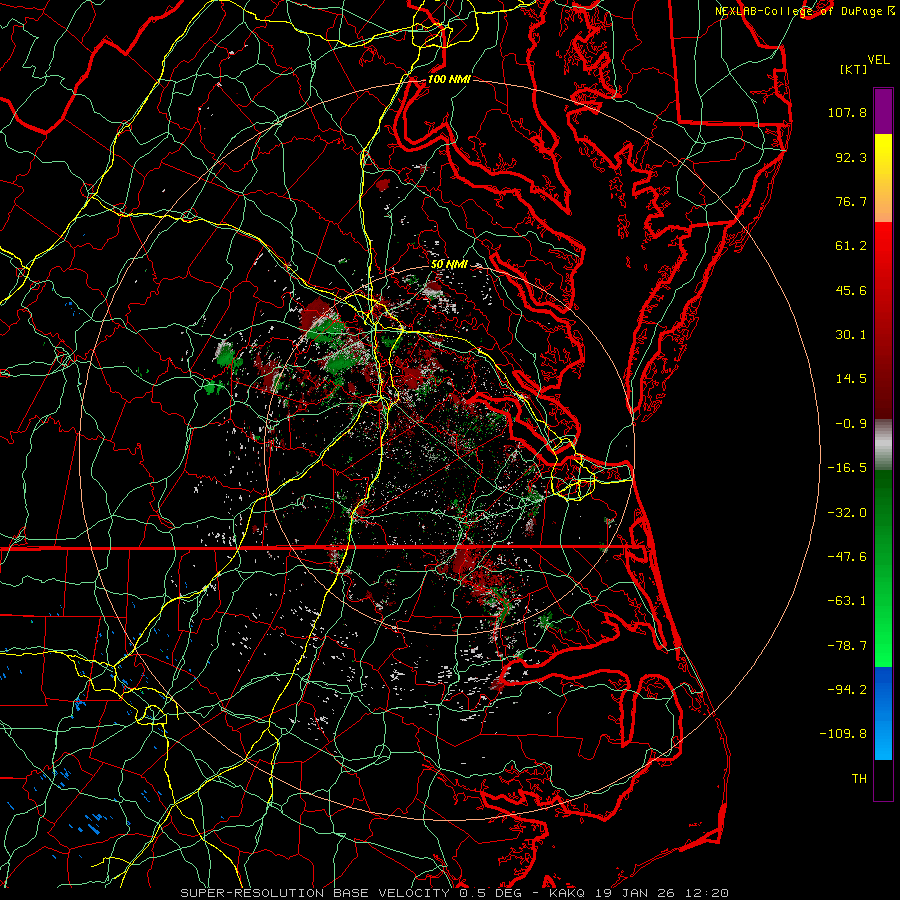Select the 61.2 velocity scale value
Viewport: 900px width, 900px height.
coord(851,246)
